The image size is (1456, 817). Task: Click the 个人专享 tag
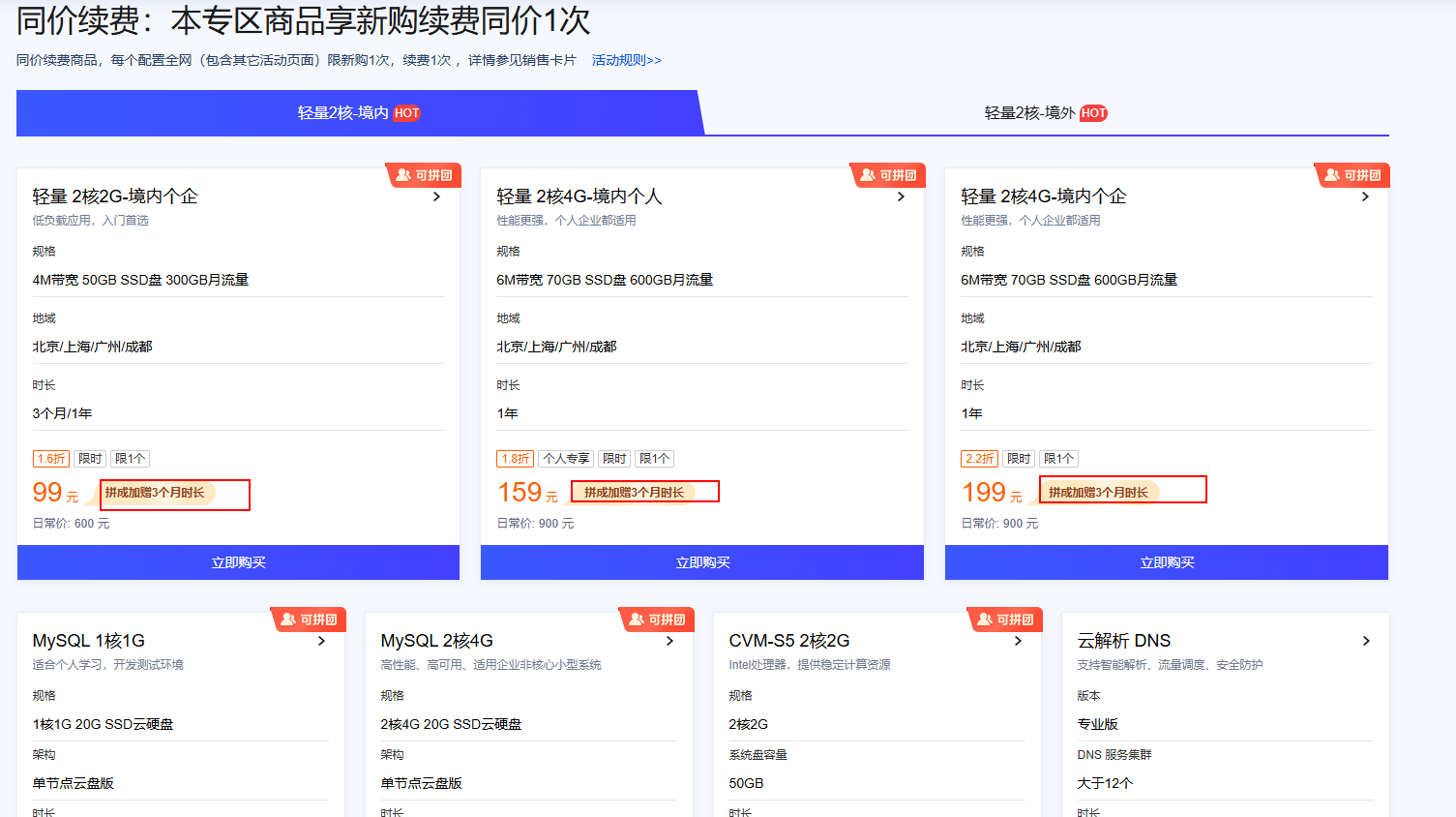566,459
